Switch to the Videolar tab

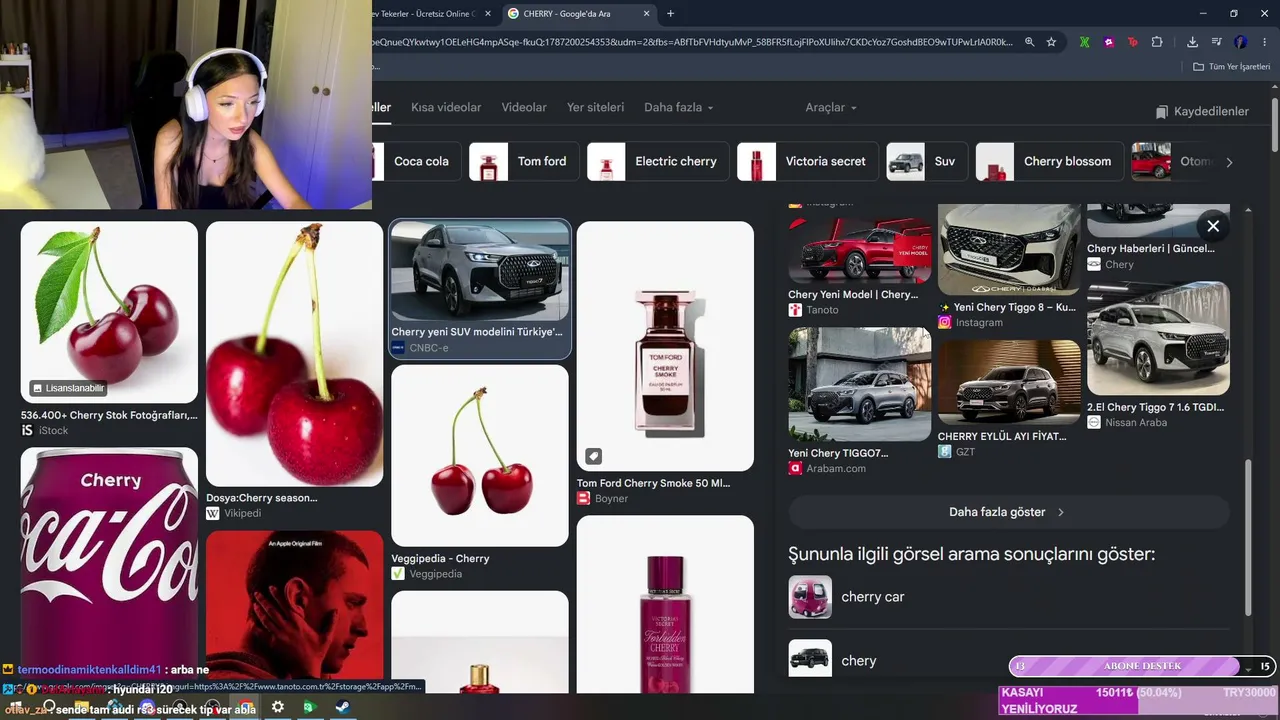click(524, 107)
